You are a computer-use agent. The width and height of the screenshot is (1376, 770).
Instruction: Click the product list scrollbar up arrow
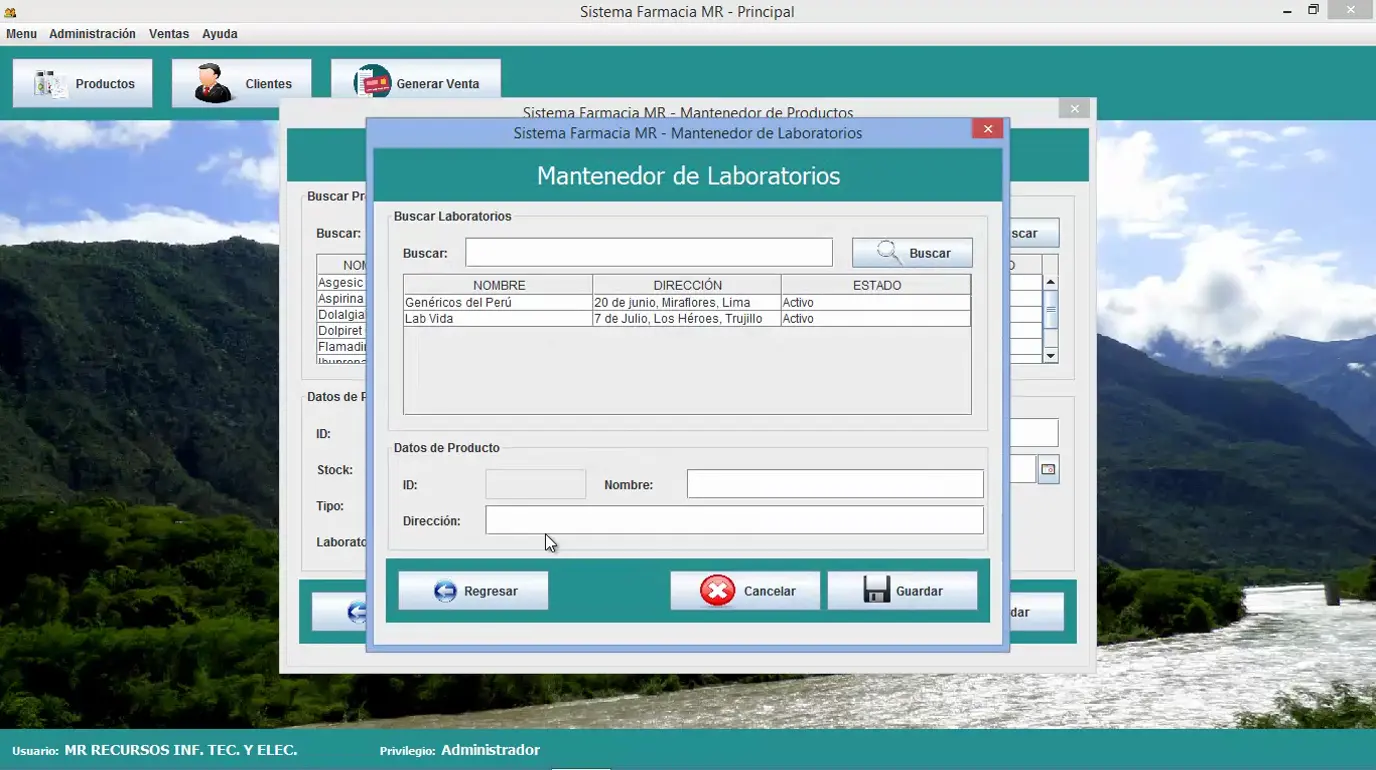pyautogui.click(x=1051, y=281)
